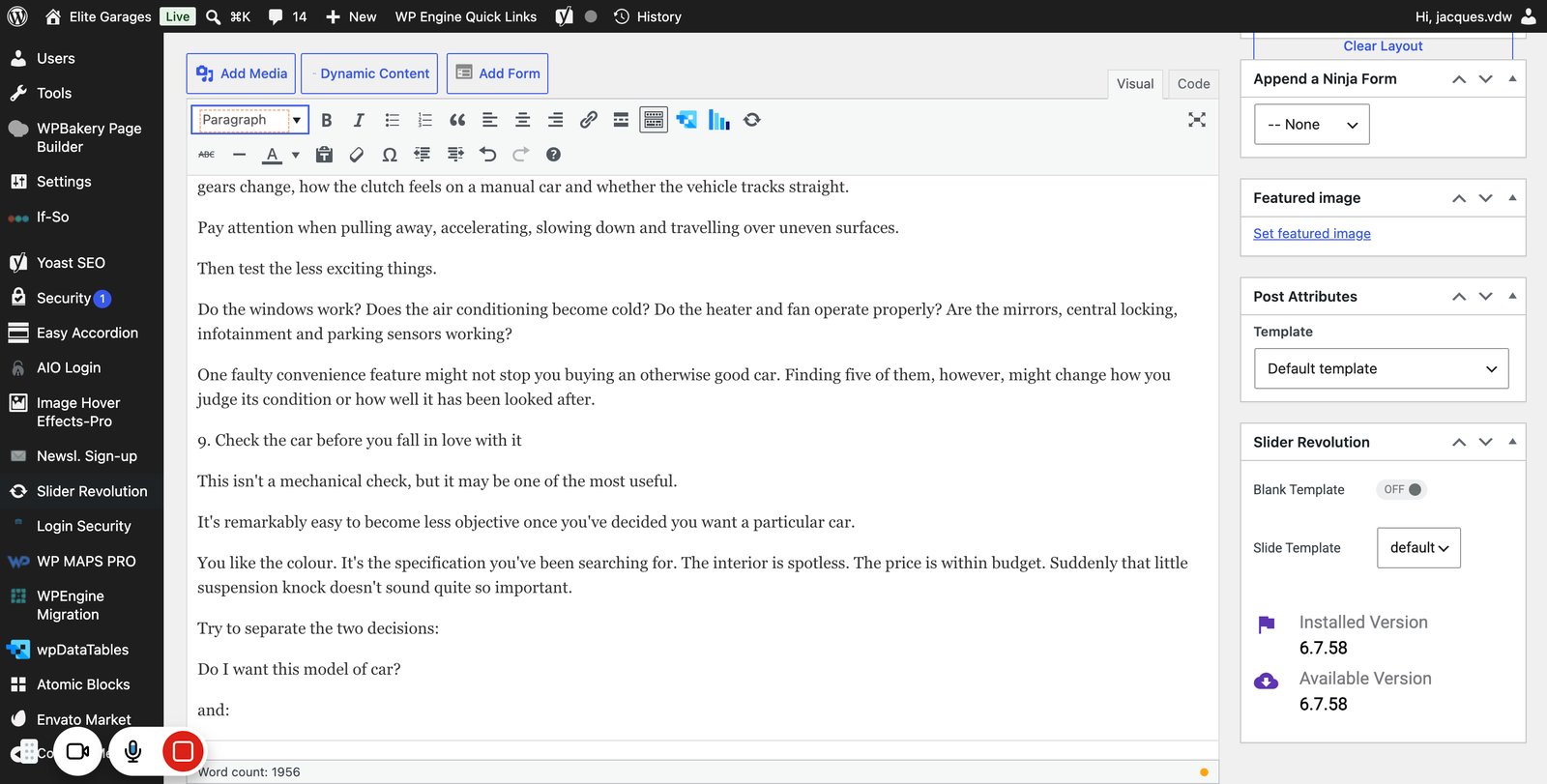Click the Add Form button

497,73
